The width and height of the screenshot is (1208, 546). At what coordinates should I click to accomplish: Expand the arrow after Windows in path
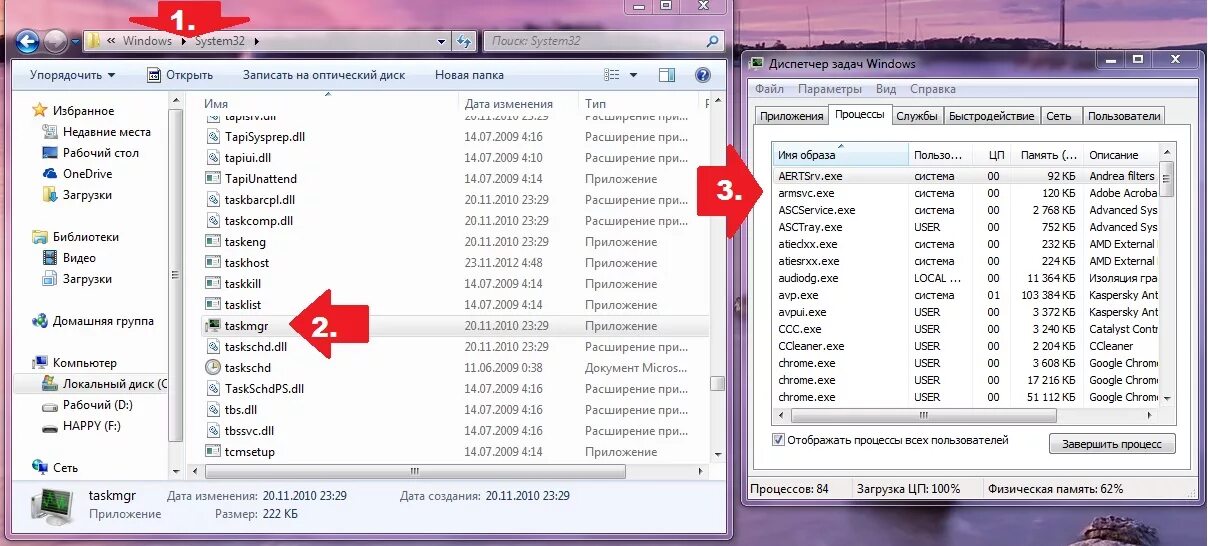(x=183, y=42)
